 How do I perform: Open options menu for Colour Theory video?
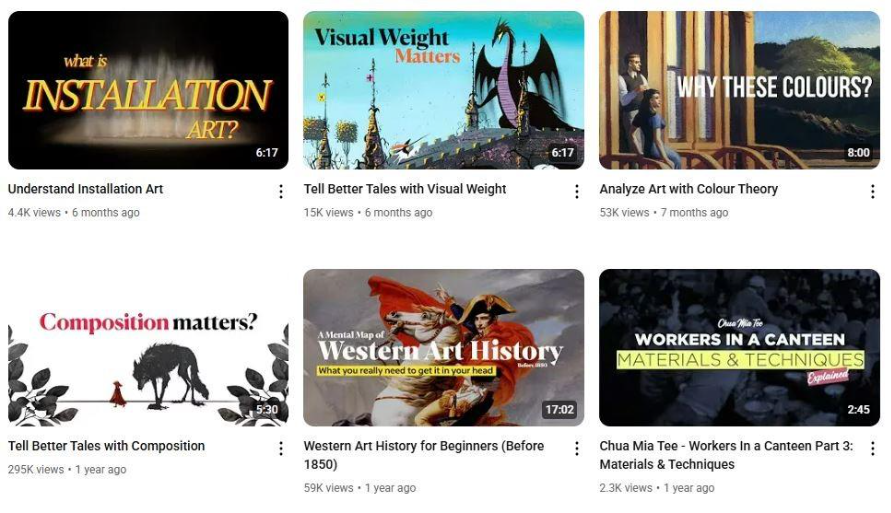click(x=872, y=191)
